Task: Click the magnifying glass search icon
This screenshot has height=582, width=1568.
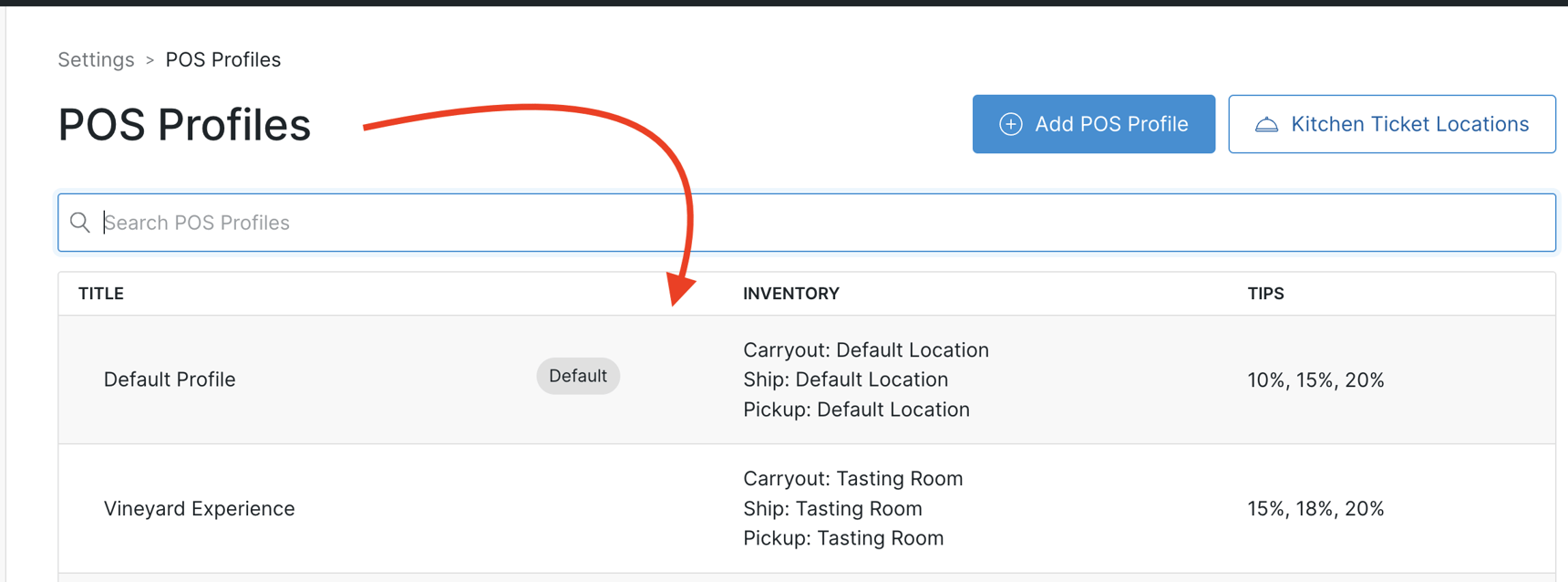Action: [x=80, y=223]
